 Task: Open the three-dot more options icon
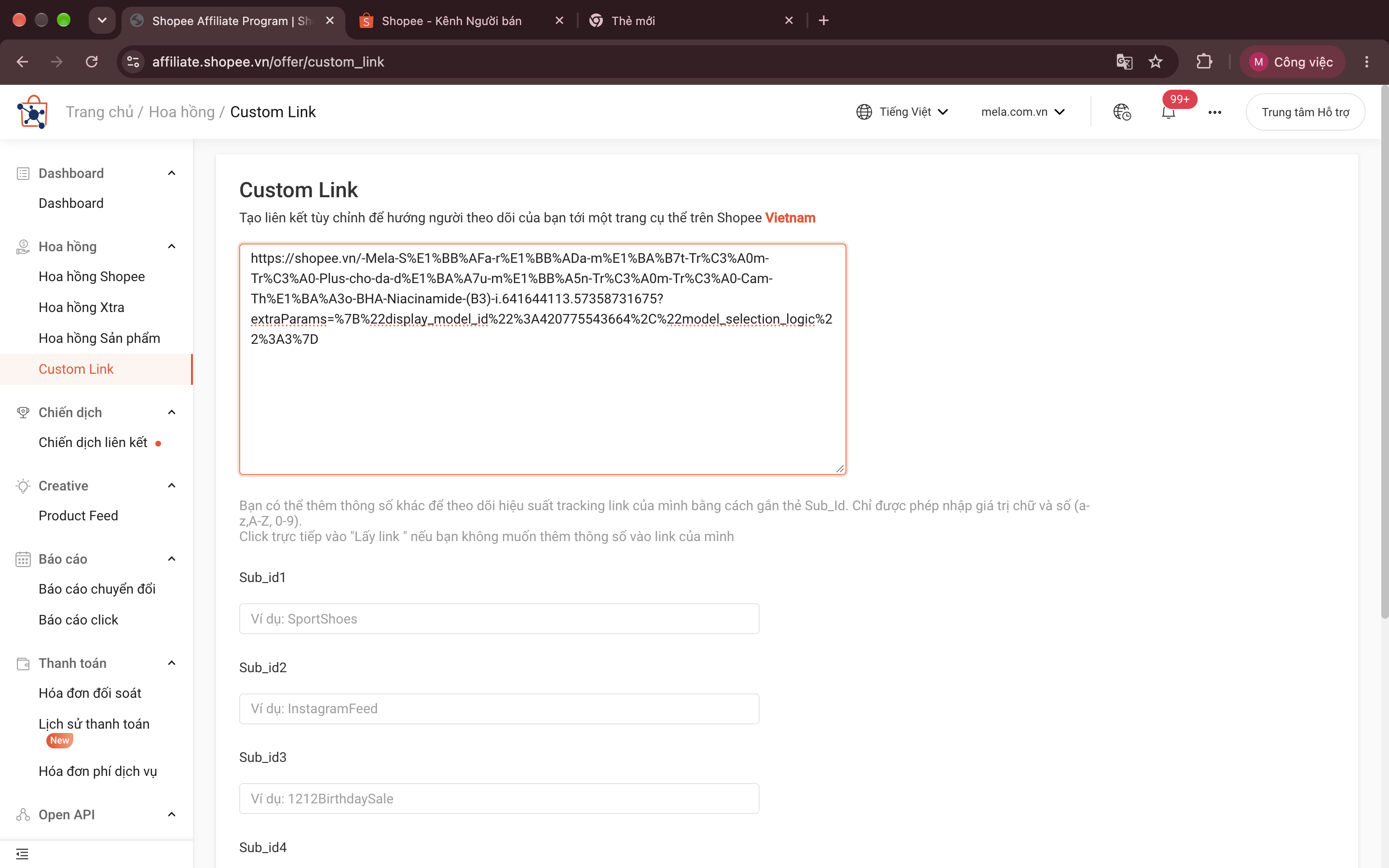pyautogui.click(x=1214, y=112)
